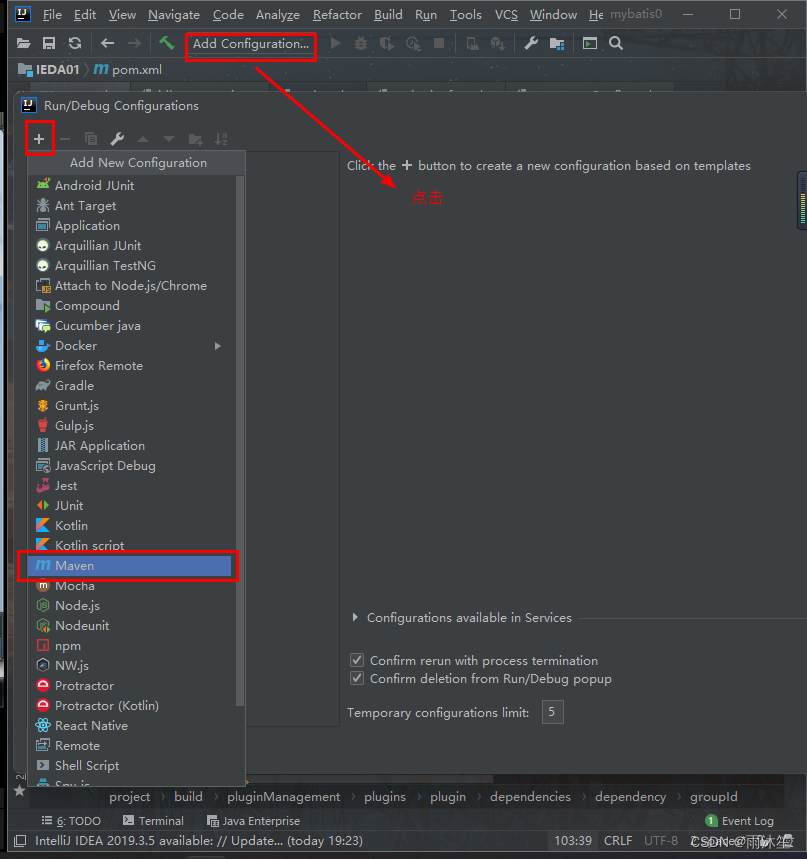Click Edit Templates wrench in dialog
Screen dimensions: 807x859
tap(117, 139)
